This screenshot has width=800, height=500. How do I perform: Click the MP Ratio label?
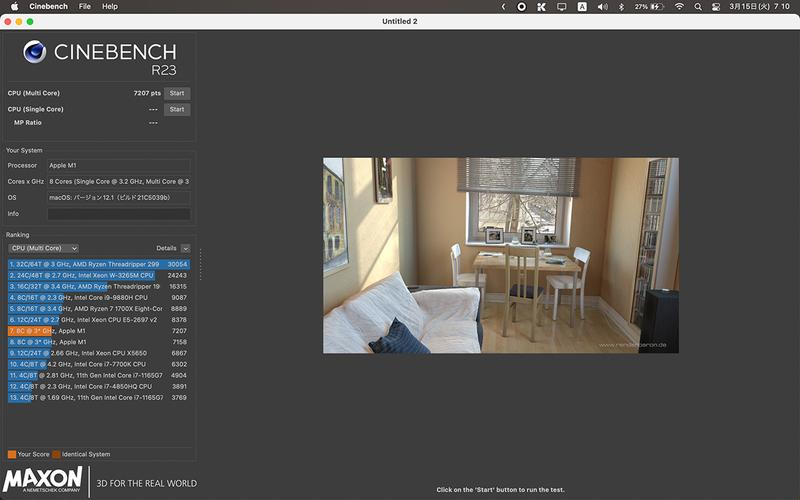[x=28, y=123]
